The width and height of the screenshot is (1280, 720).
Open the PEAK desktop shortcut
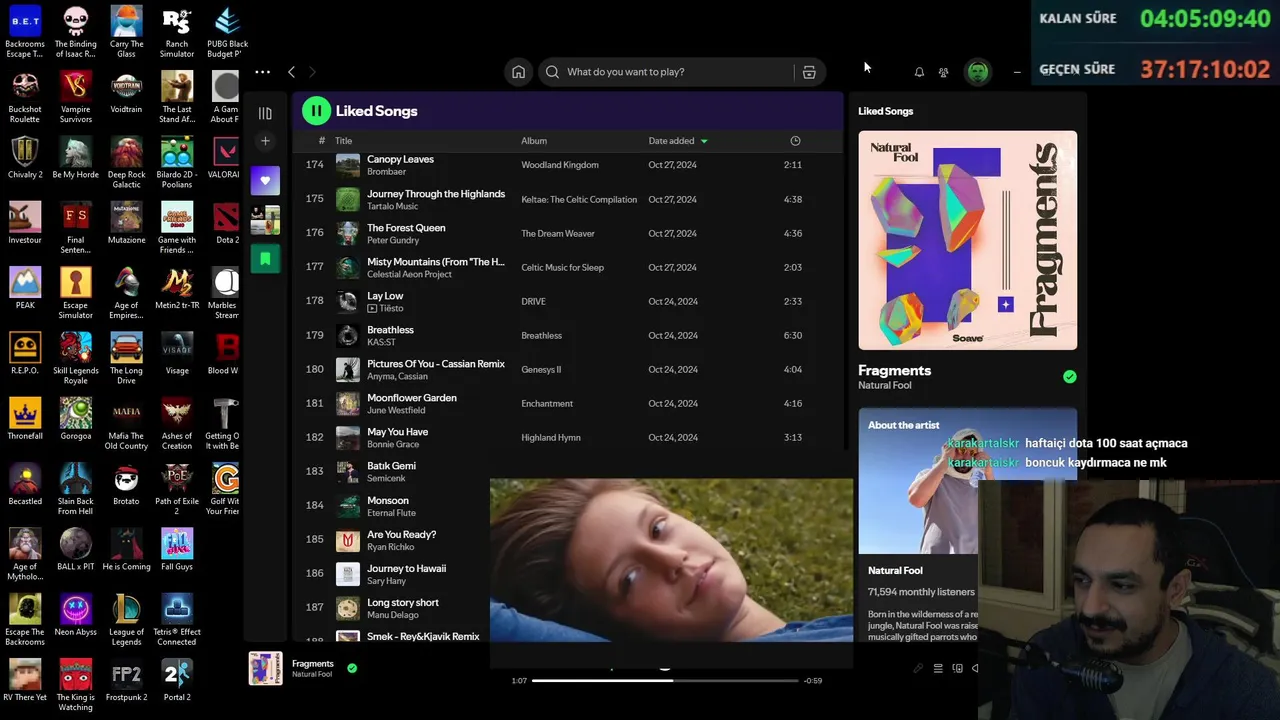(25, 288)
